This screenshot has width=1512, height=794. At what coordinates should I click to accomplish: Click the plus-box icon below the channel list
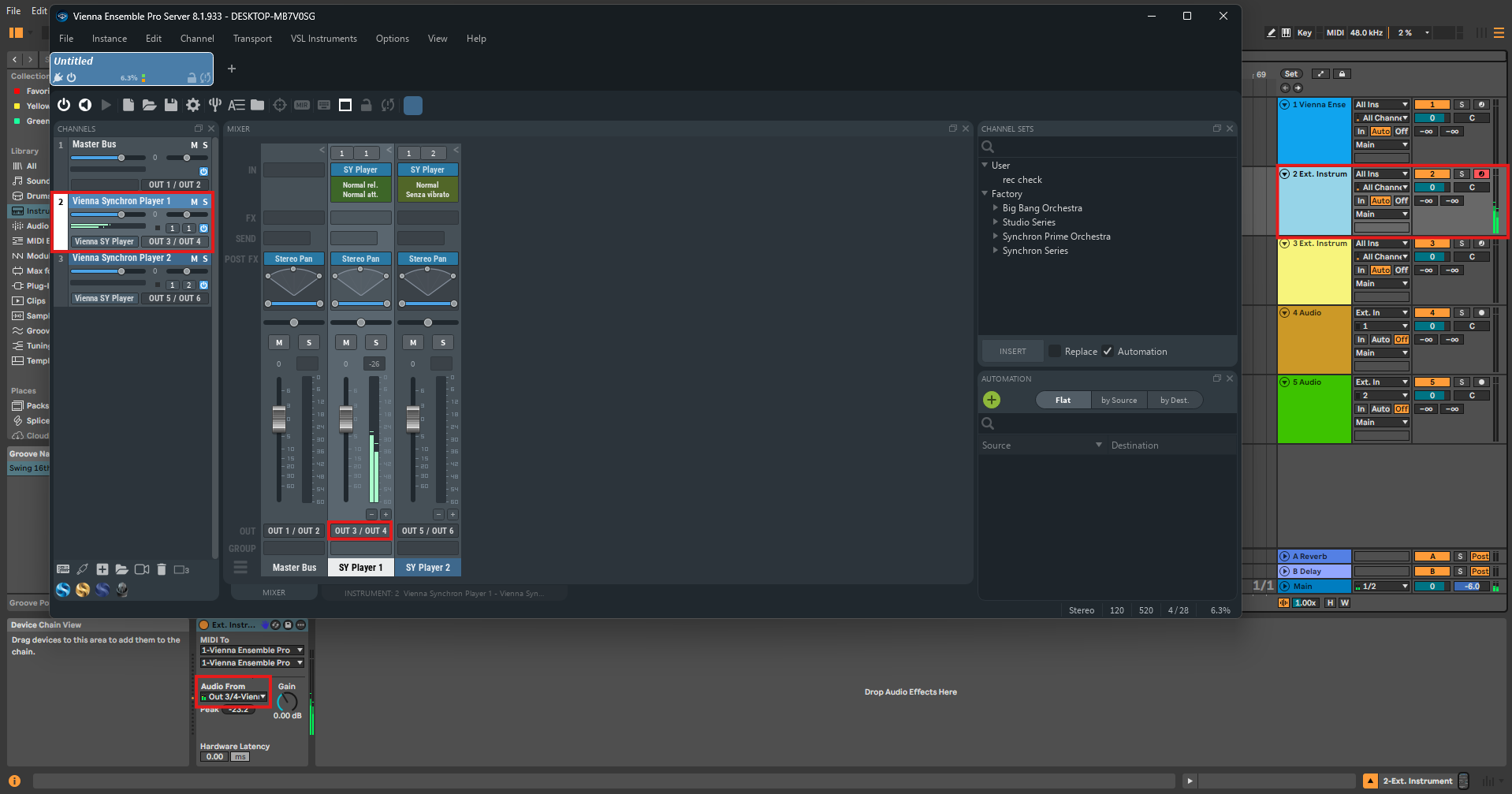[x=102, y=569]
